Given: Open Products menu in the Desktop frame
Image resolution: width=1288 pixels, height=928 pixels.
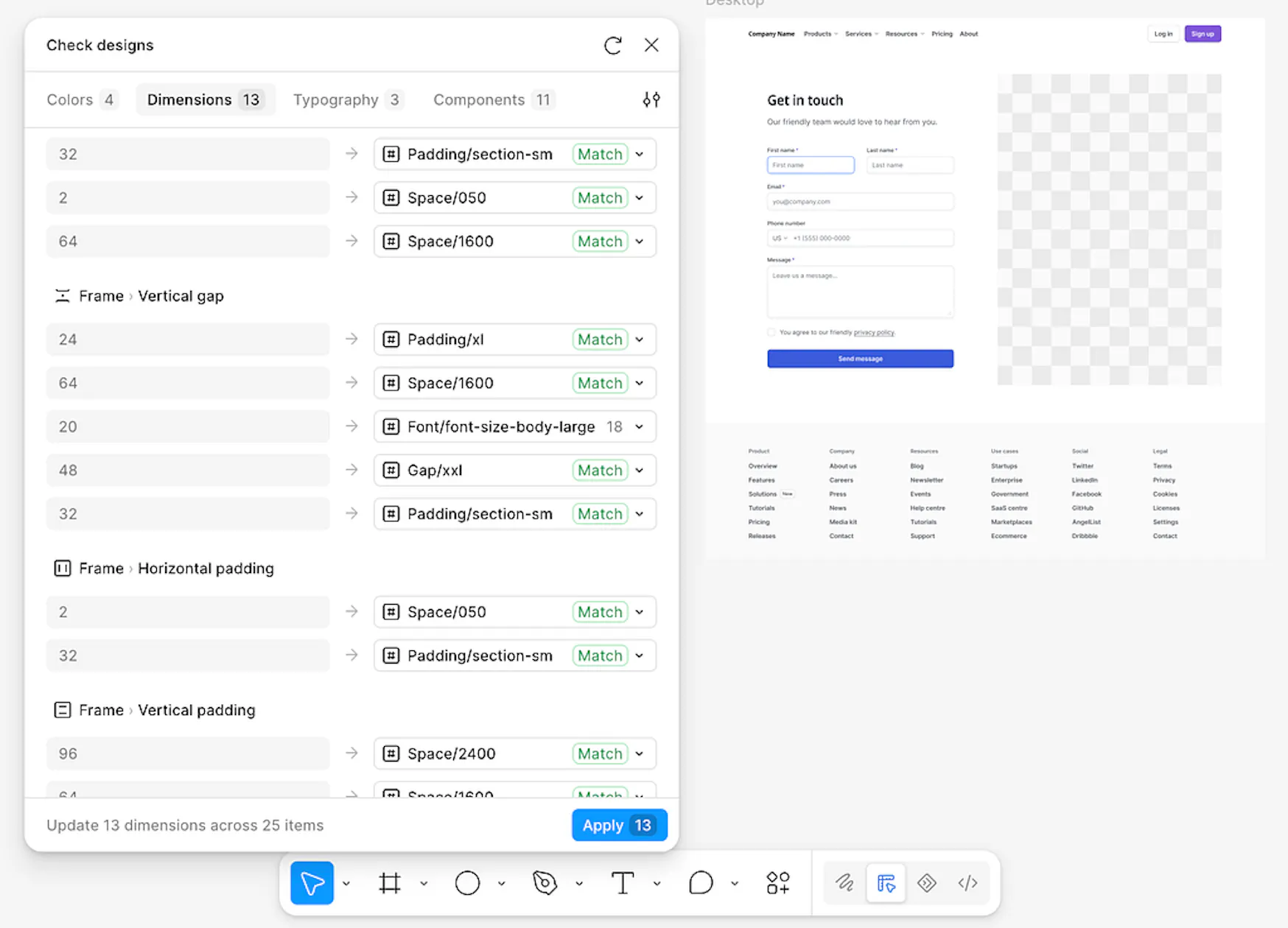Looking at the screenshot, I should click(x=821, y=34).
